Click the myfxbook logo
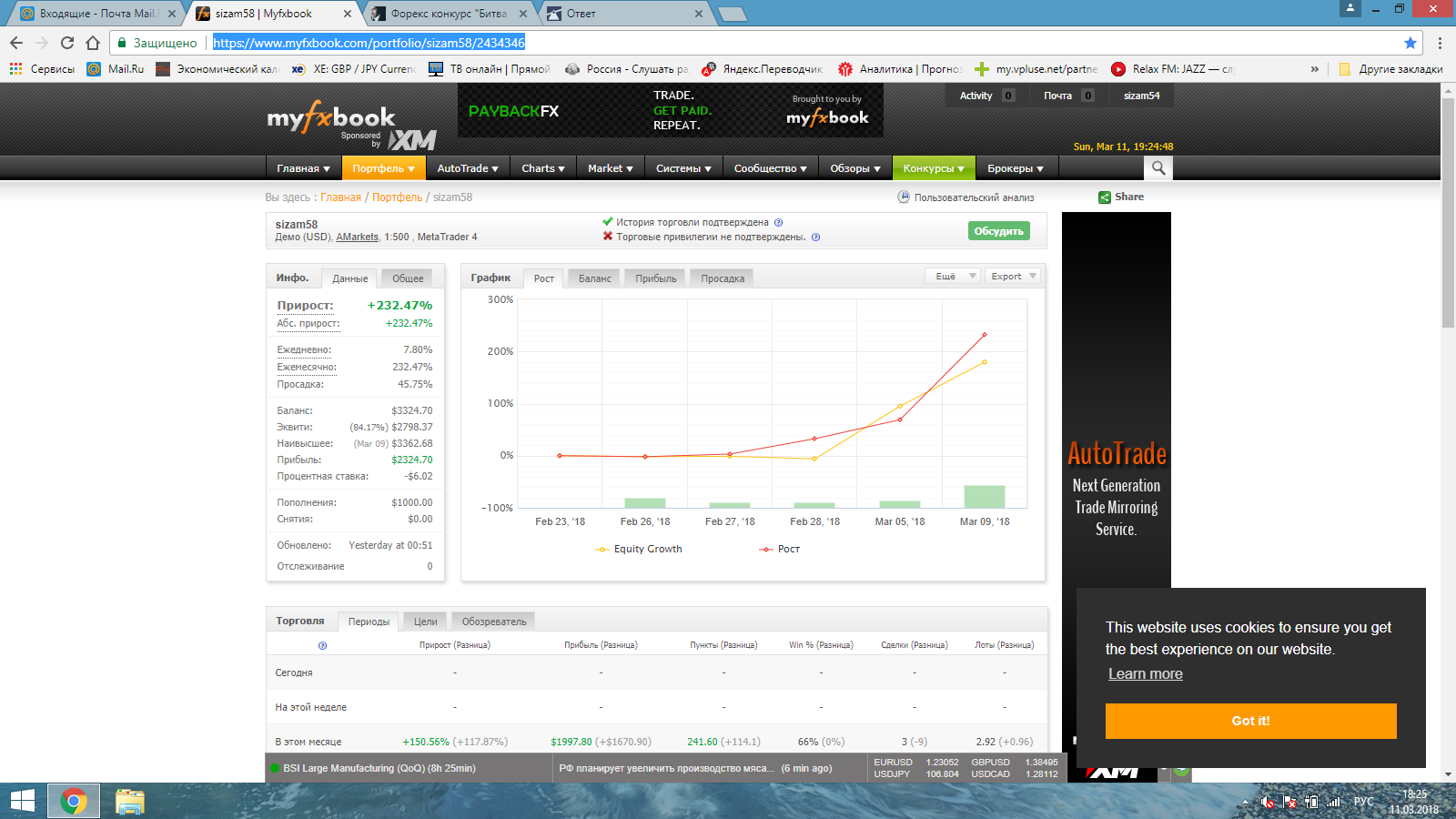This screenshot has height=819, width=1456. click(331, 118)
